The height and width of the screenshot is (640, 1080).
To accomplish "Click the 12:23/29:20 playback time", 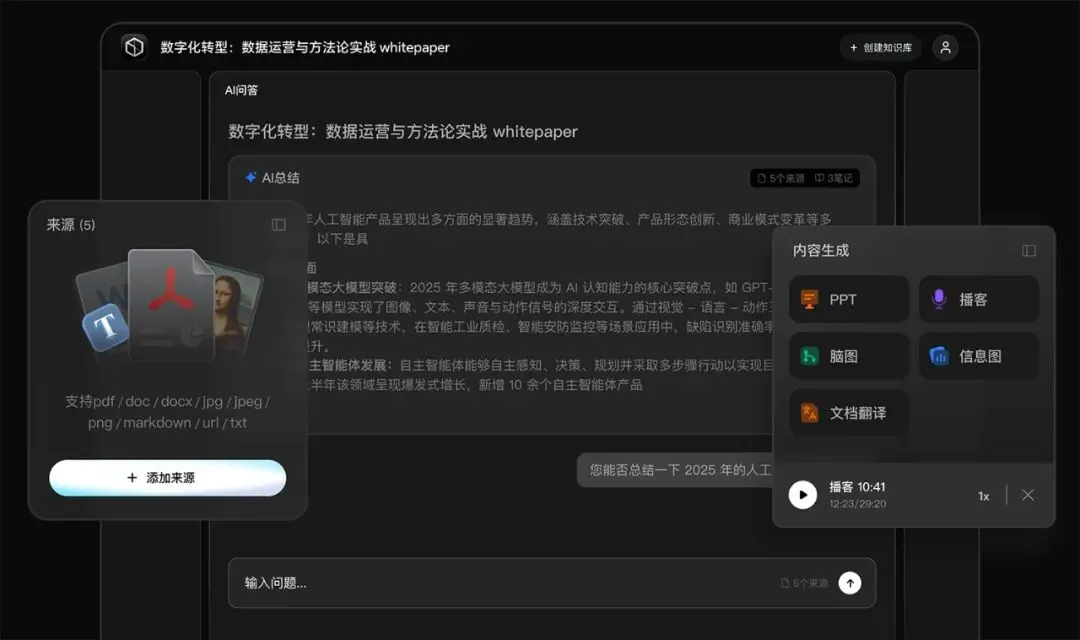I will pos(858,504).
